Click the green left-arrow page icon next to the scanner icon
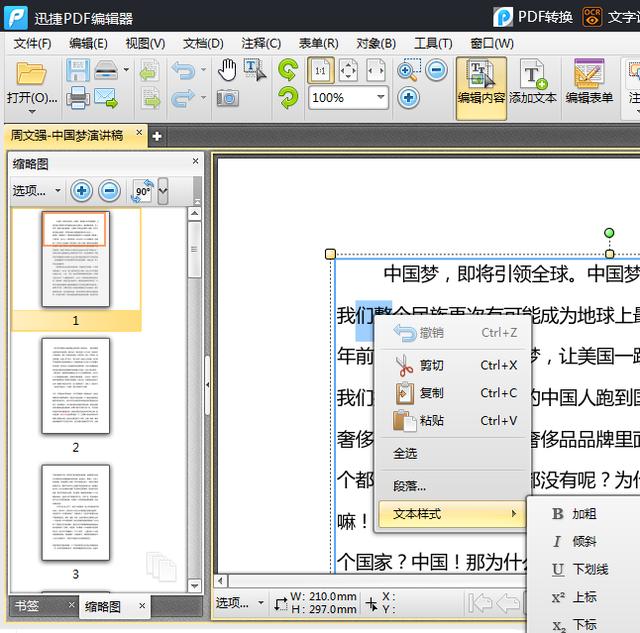 [149, 70]
